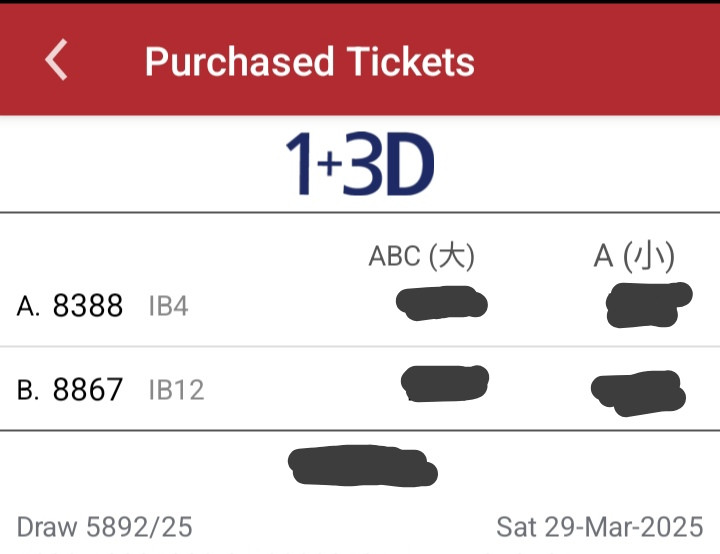720x554 pixels.
Task: Tap redacted big amount for 8867
Action: point(445,384)
